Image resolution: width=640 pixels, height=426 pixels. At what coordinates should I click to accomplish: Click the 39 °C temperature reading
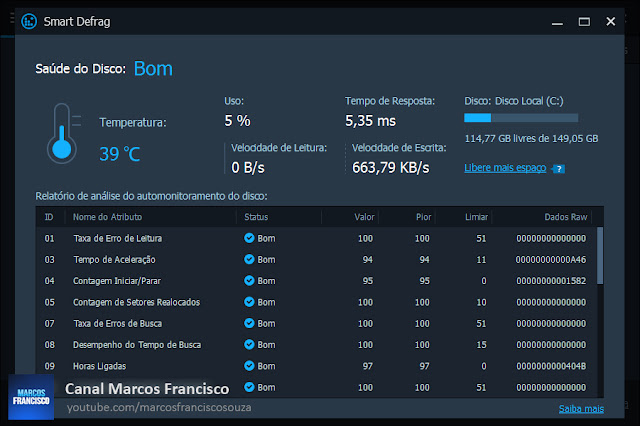coord(120,154)
